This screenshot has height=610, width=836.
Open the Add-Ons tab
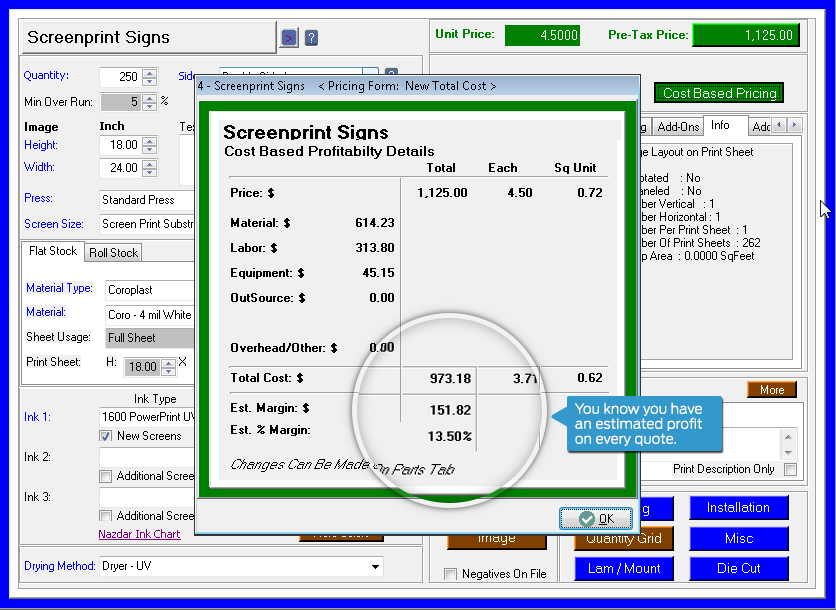click(678, 127)
